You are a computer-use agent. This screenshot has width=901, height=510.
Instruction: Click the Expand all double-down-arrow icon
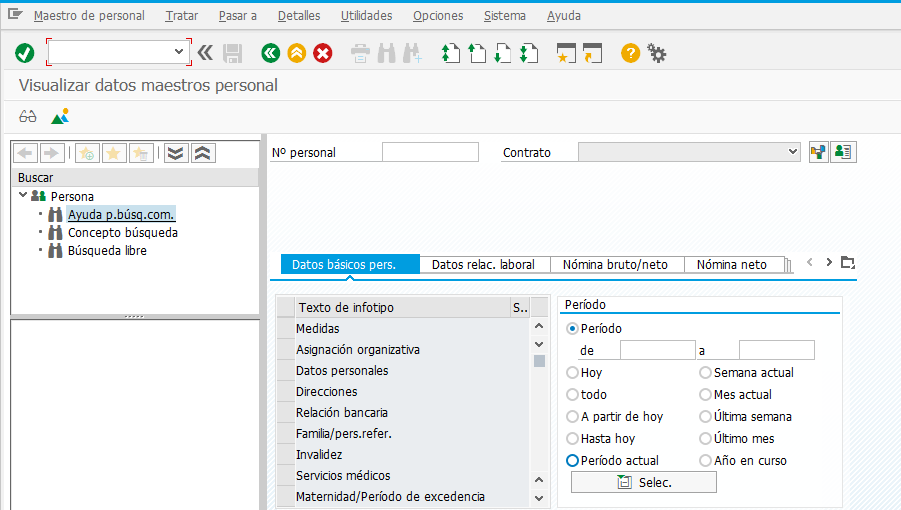point(176,153)
